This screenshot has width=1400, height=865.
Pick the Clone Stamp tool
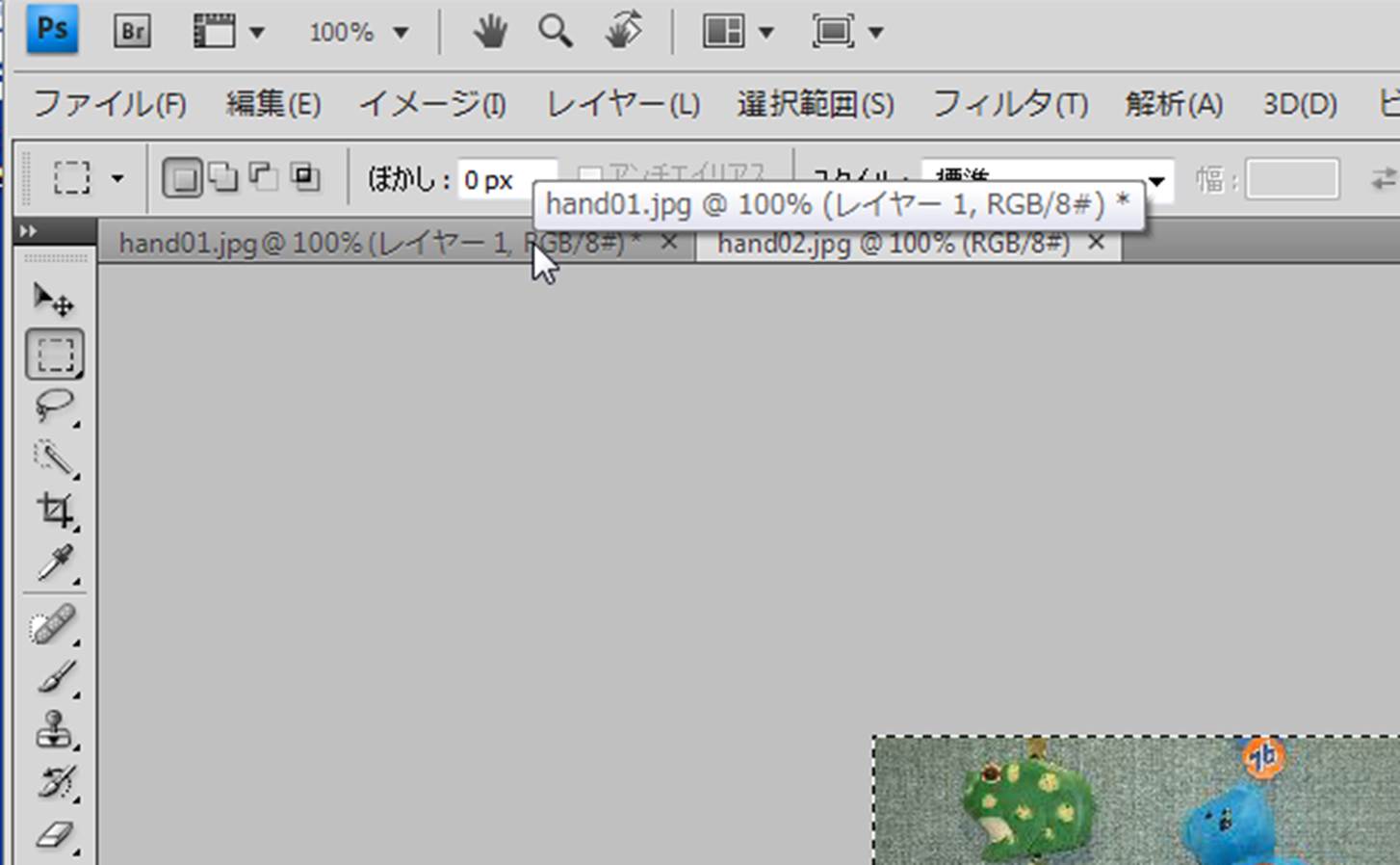click(x=54, y=729)
